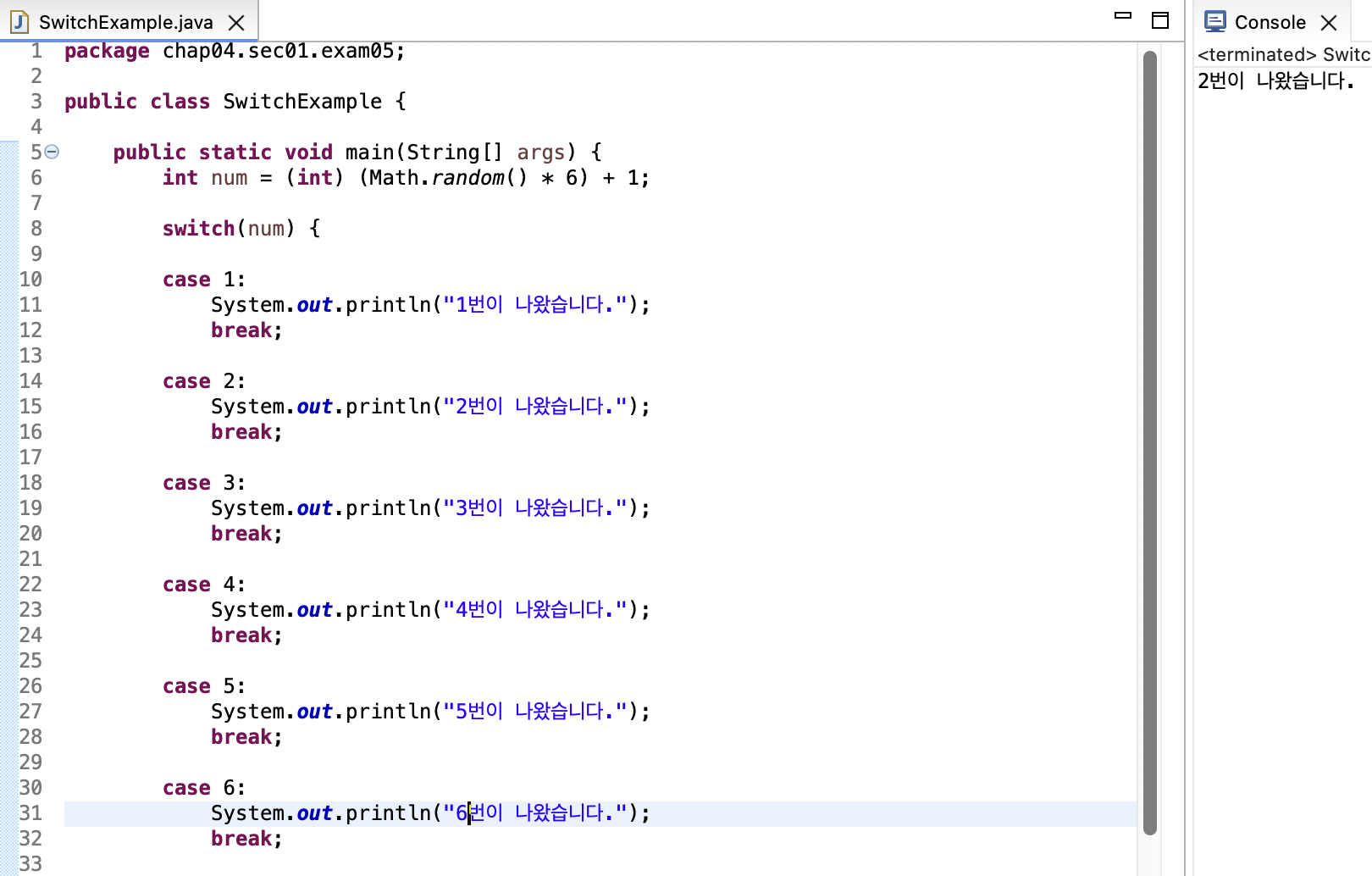Click line number 19 in gutter
Screen dimensions: 1372x876
coord(30,508)
